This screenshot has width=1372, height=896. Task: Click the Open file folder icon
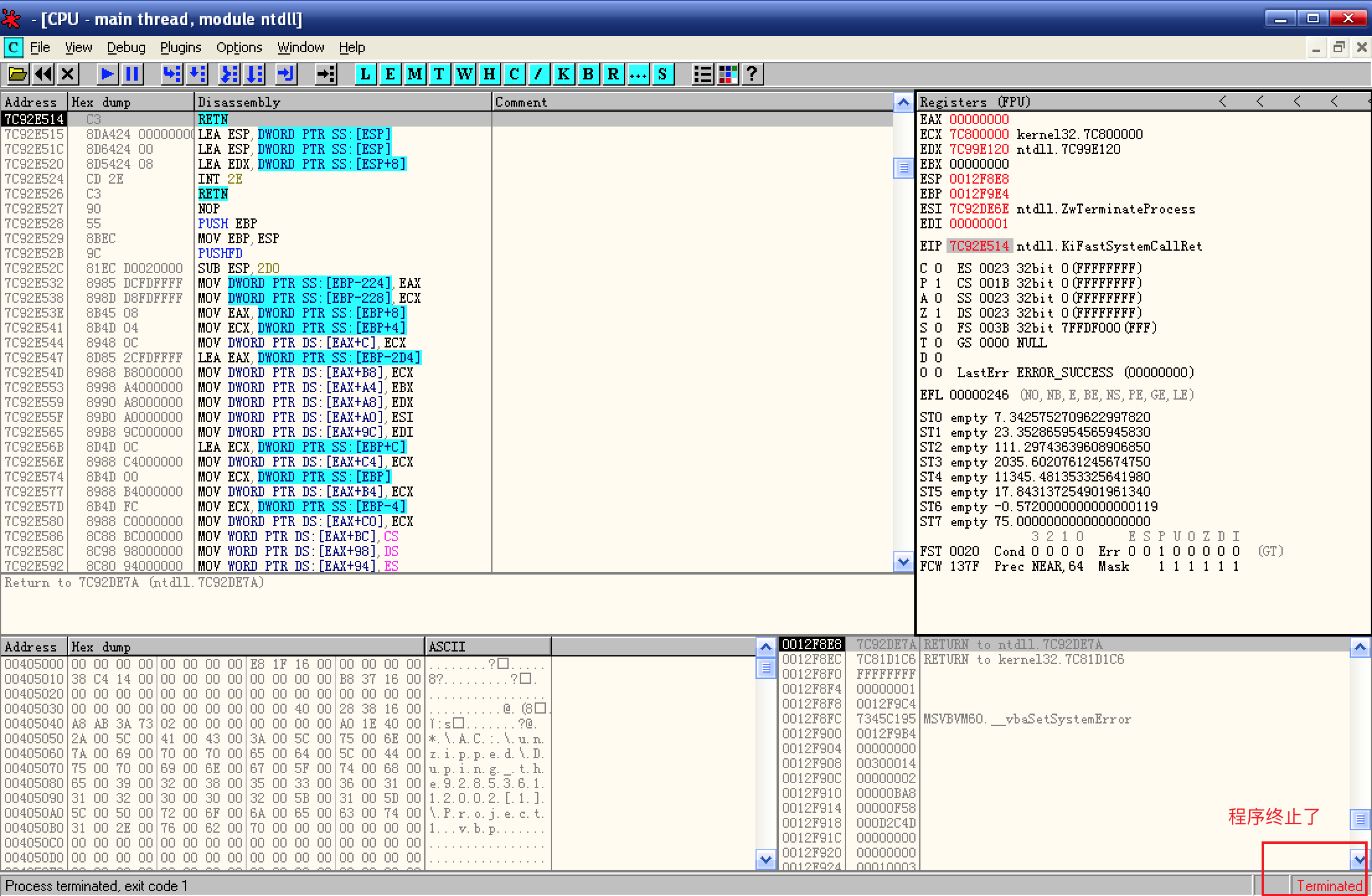tap(17, 74)
